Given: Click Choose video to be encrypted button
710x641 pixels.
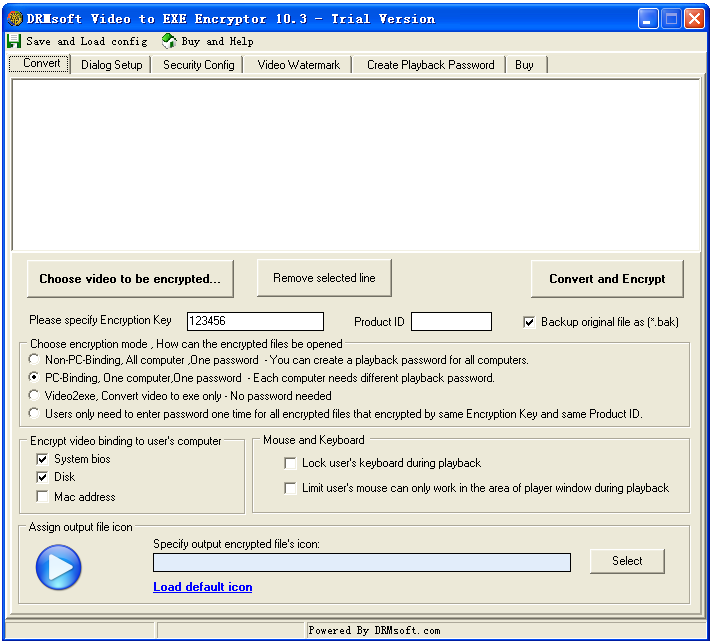Looking at the screenshot, I should point(130,278).
